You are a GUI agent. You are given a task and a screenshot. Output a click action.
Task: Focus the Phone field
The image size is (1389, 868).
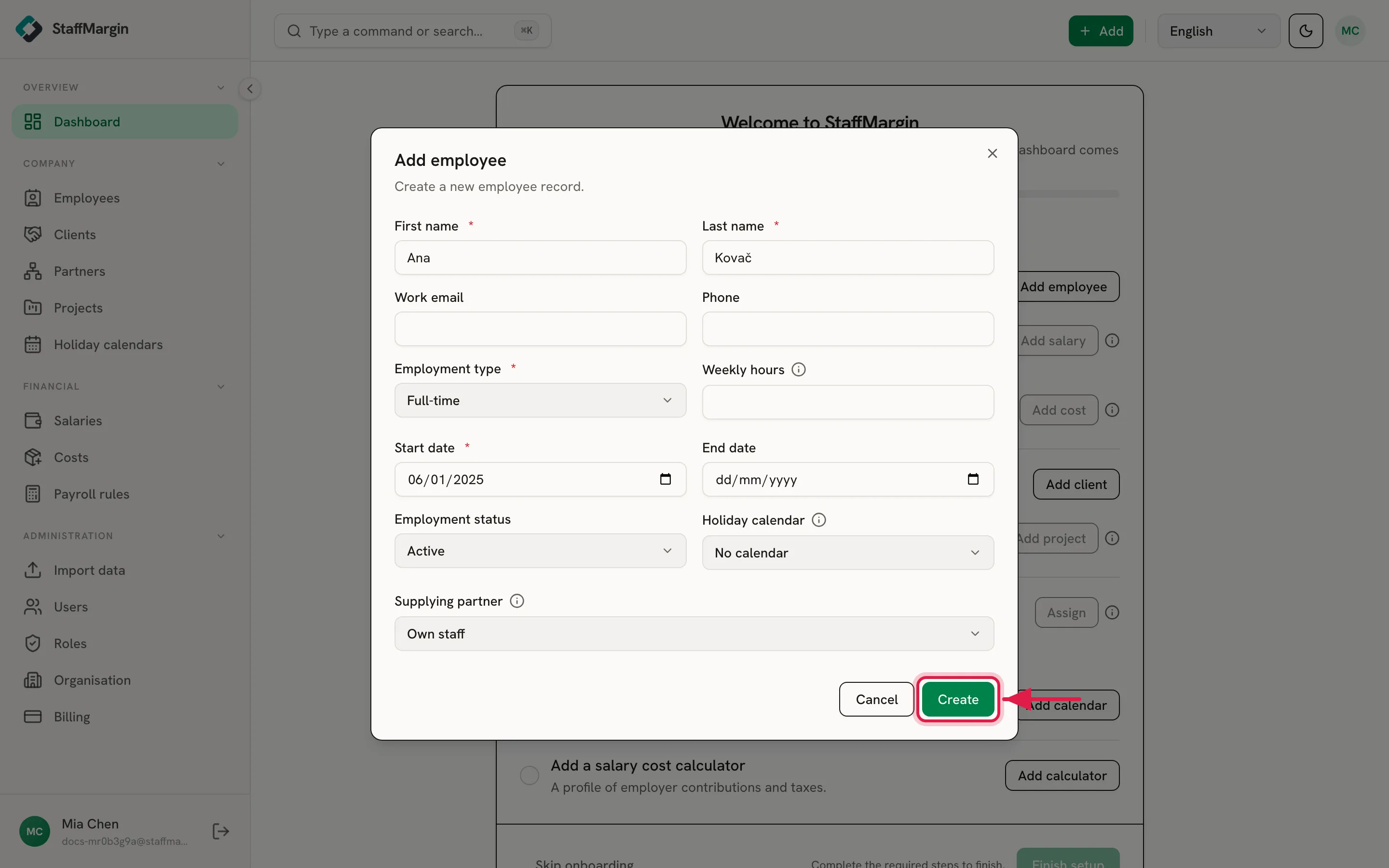coord(848,329)
